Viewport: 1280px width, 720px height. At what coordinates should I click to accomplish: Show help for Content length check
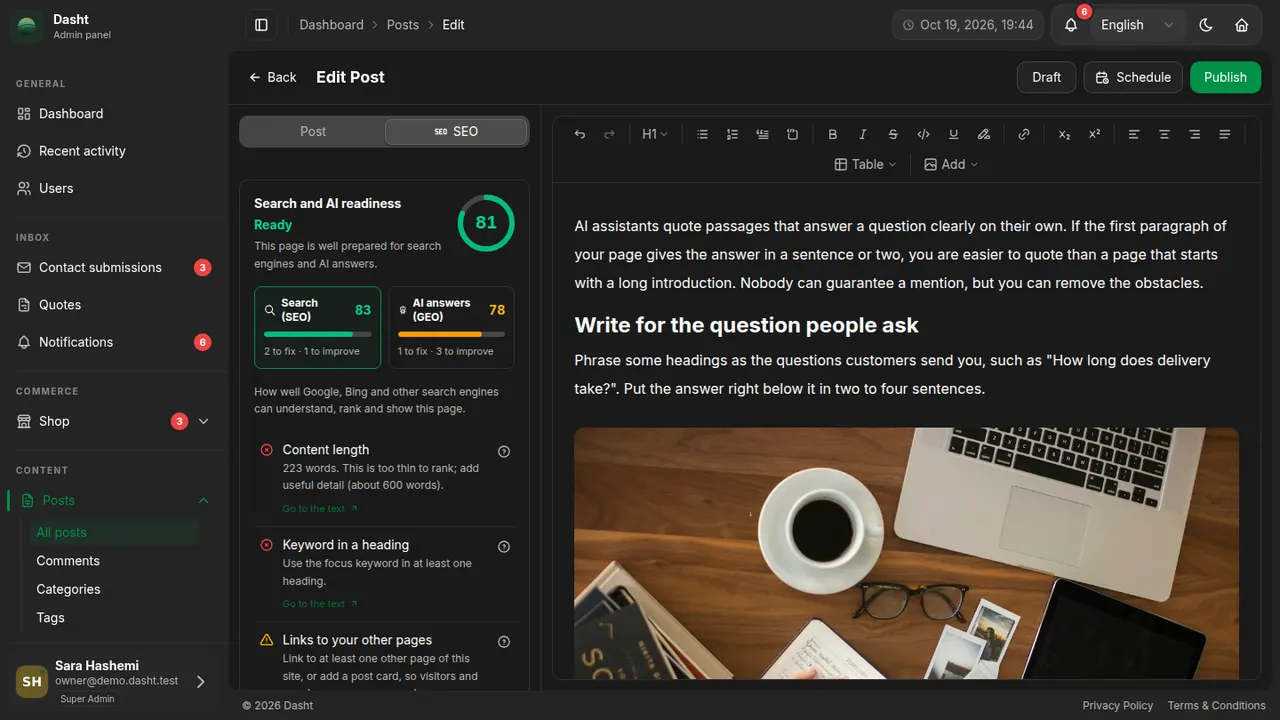(x=504, y=451)
